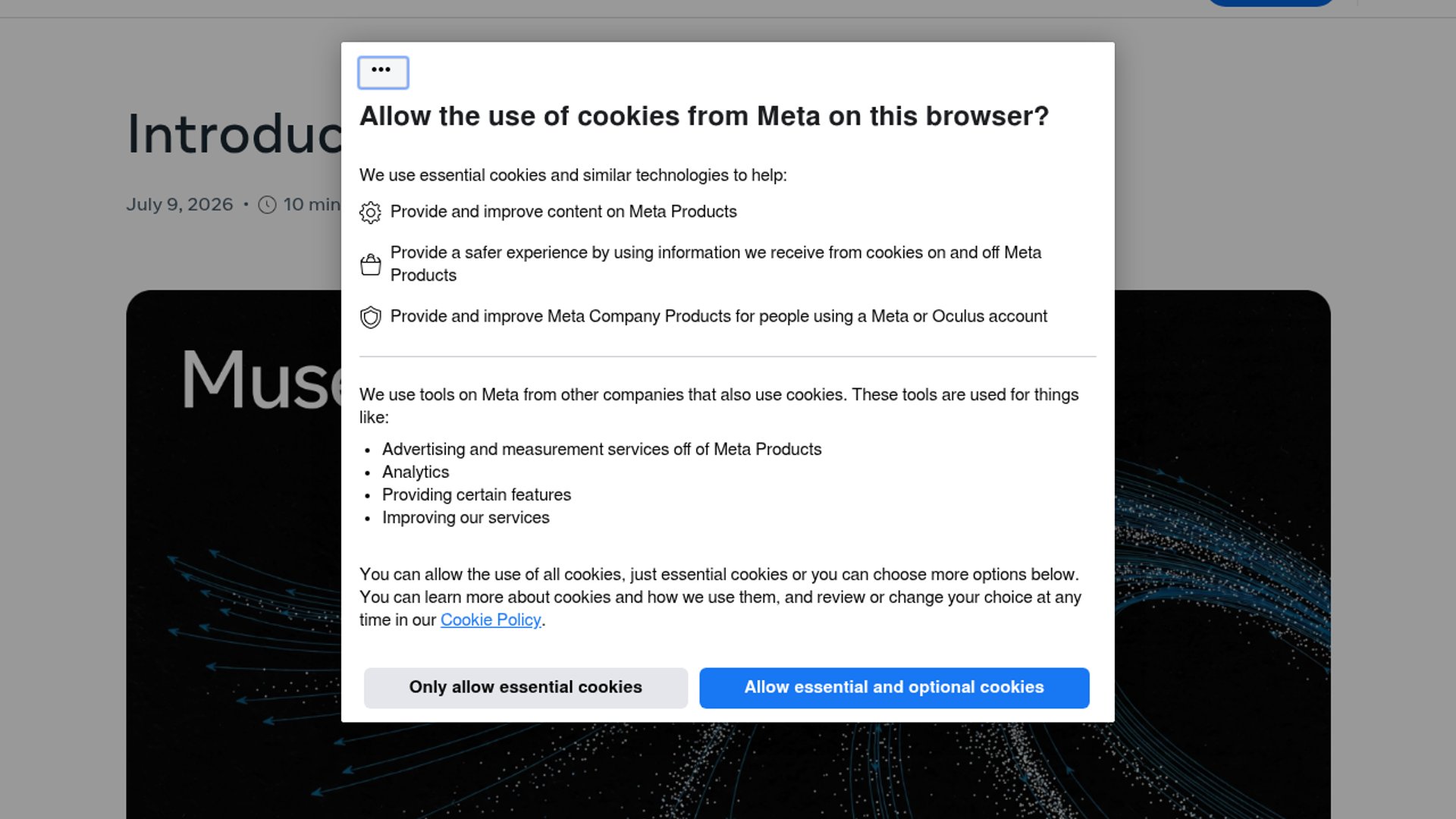Screen dimensions: 1456x819
Task: Choose Only allow essential cookies
Action: point(526,688)
